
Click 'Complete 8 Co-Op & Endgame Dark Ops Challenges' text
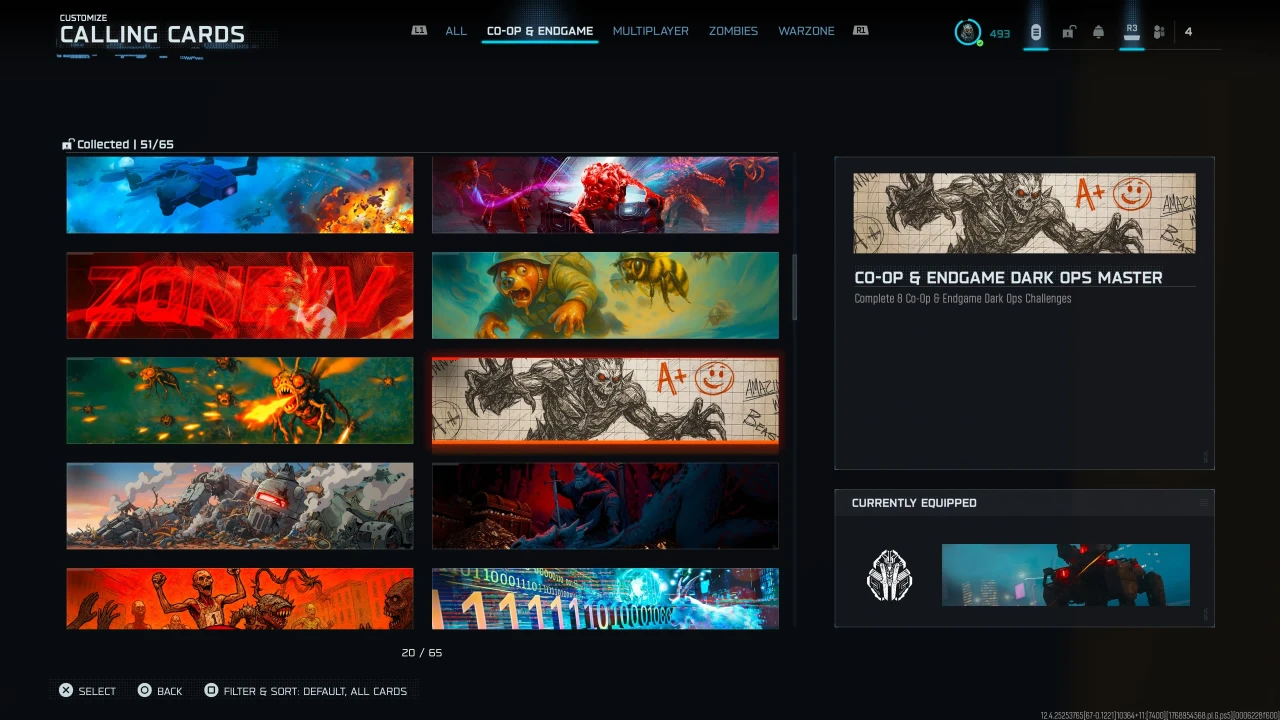click(x=963, y=298)
